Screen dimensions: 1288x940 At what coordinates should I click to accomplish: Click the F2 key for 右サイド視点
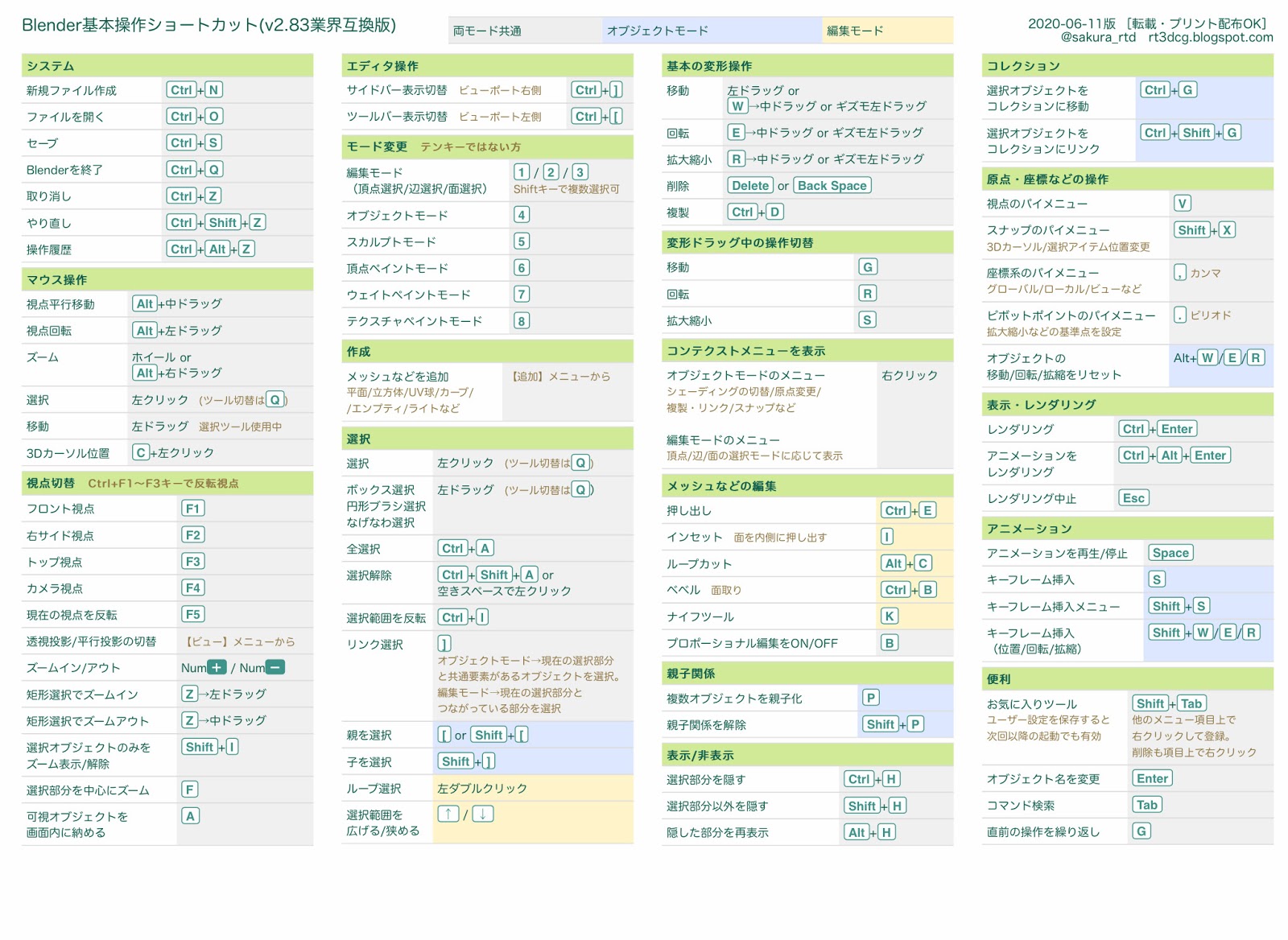193,535
